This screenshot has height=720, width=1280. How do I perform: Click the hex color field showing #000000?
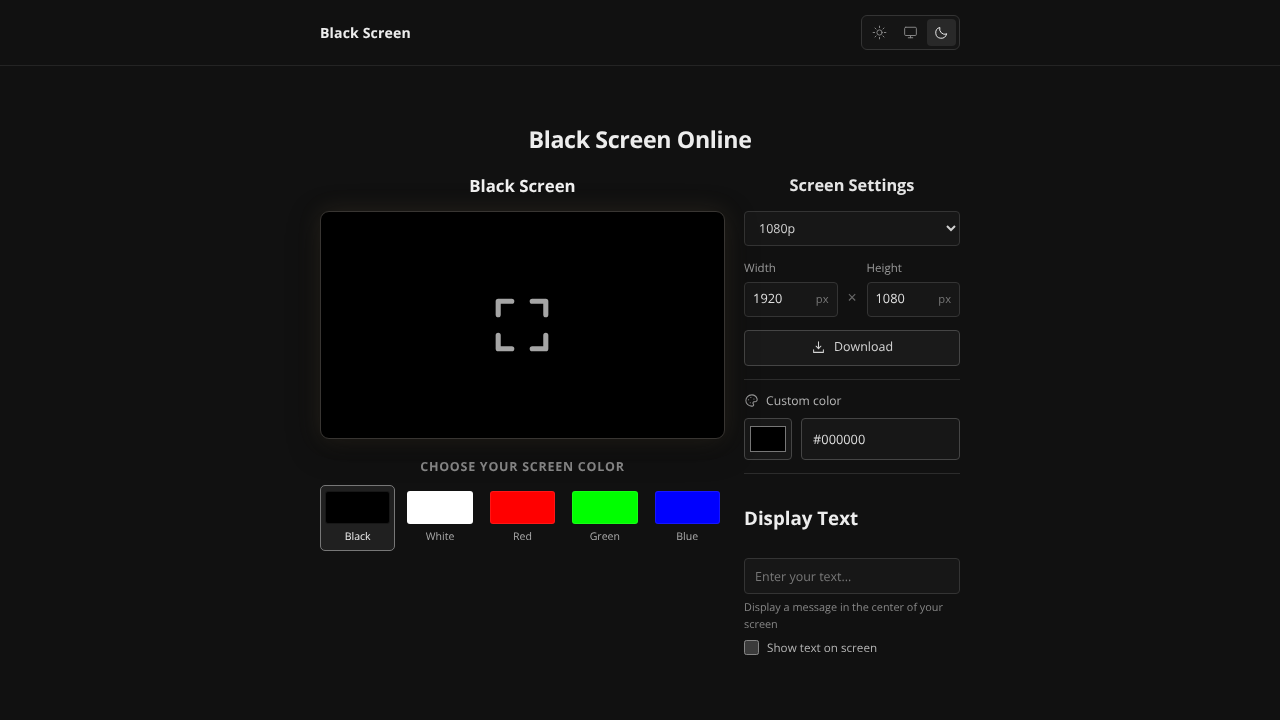880,439
